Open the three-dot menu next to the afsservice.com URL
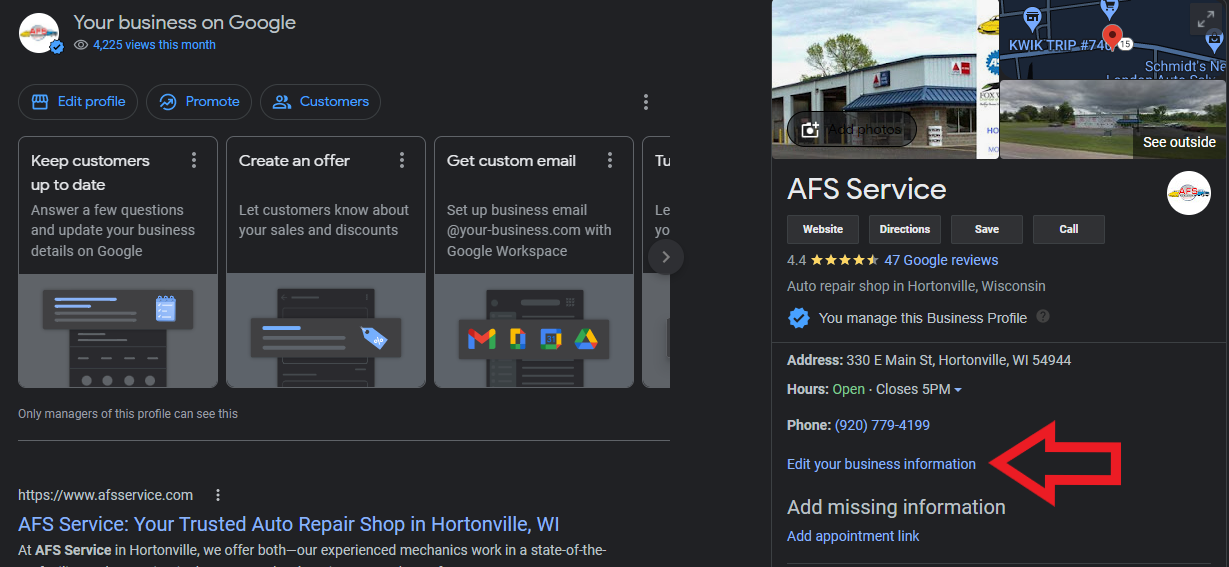The width and height of the screenshot is (1229, 567). [x=218, y=495]
